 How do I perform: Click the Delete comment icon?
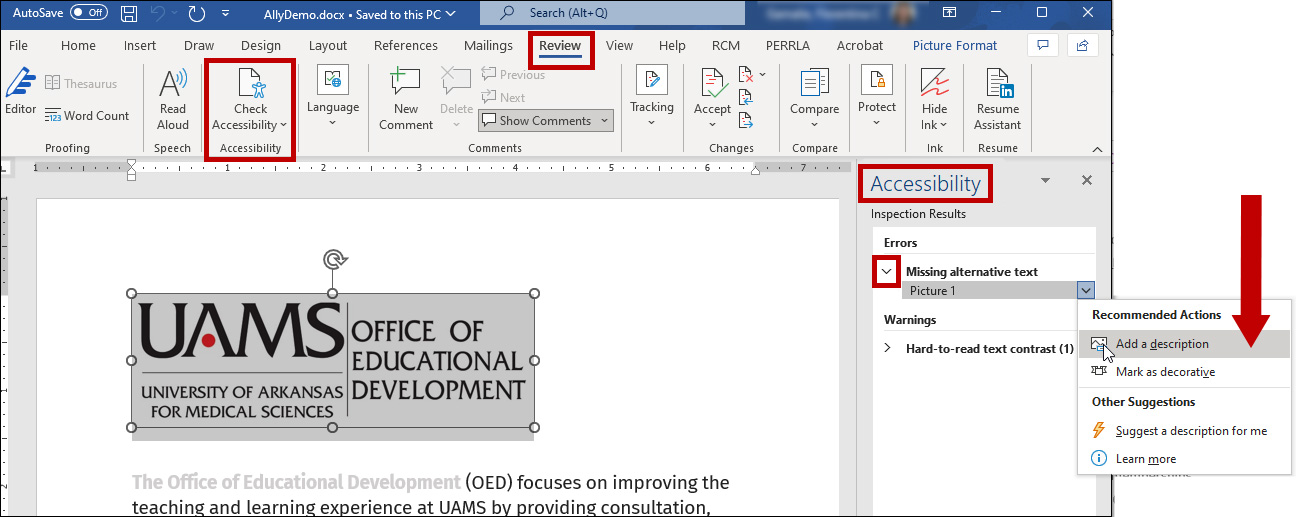(x=456, y=84)
